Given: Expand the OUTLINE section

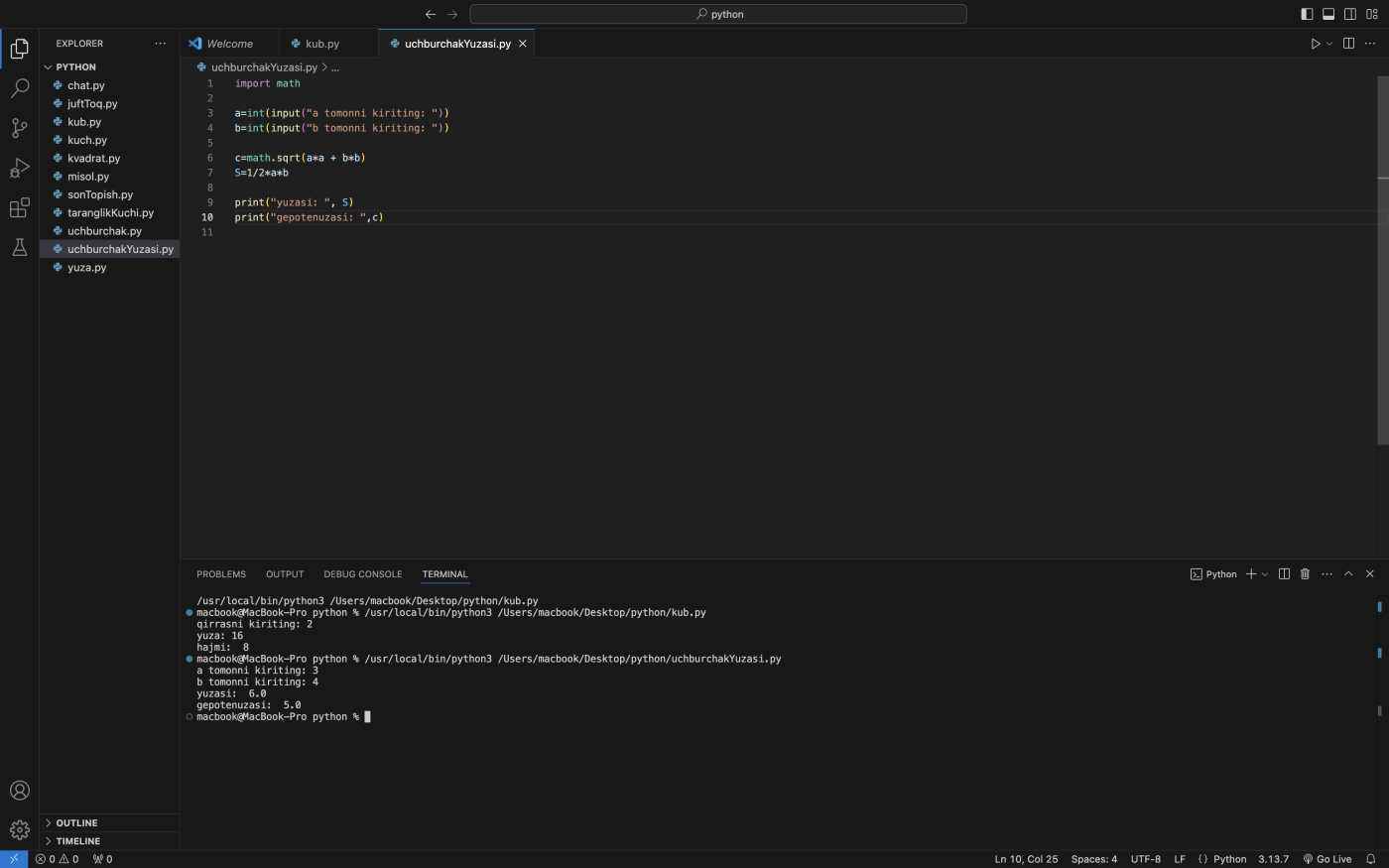Looking at the screenshot, I should (76, 823).
